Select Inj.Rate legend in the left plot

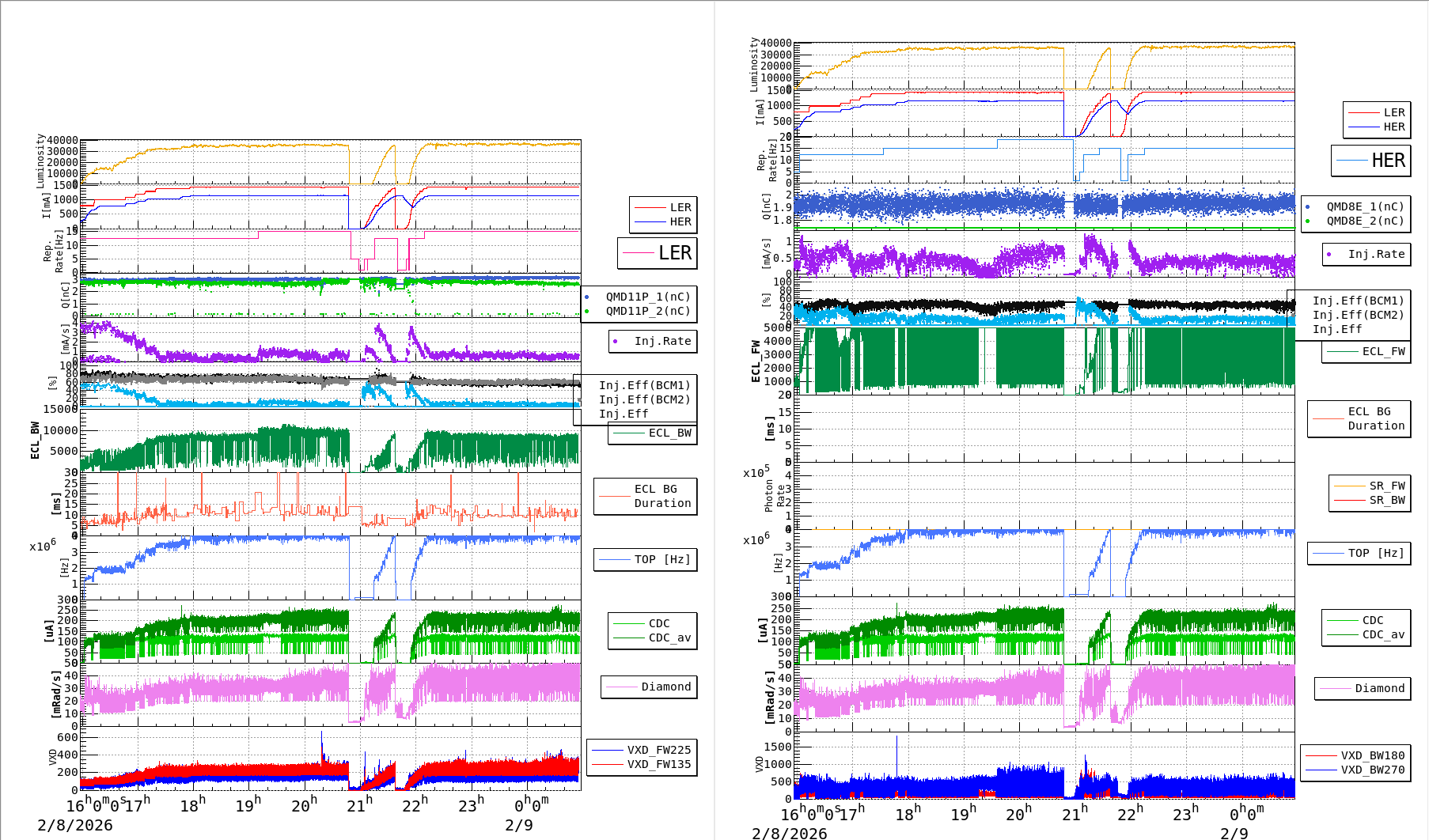(x=653, y=341)
